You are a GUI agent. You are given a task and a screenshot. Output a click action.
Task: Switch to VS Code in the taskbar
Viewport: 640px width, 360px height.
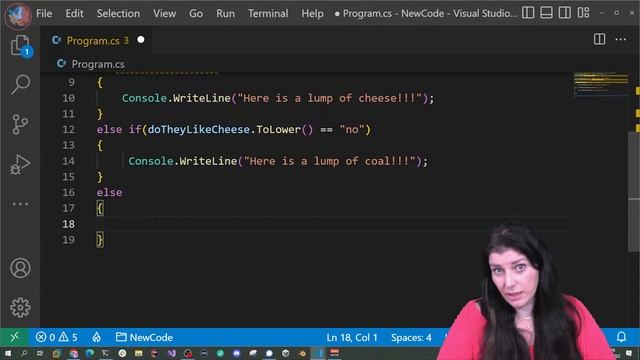318,353
